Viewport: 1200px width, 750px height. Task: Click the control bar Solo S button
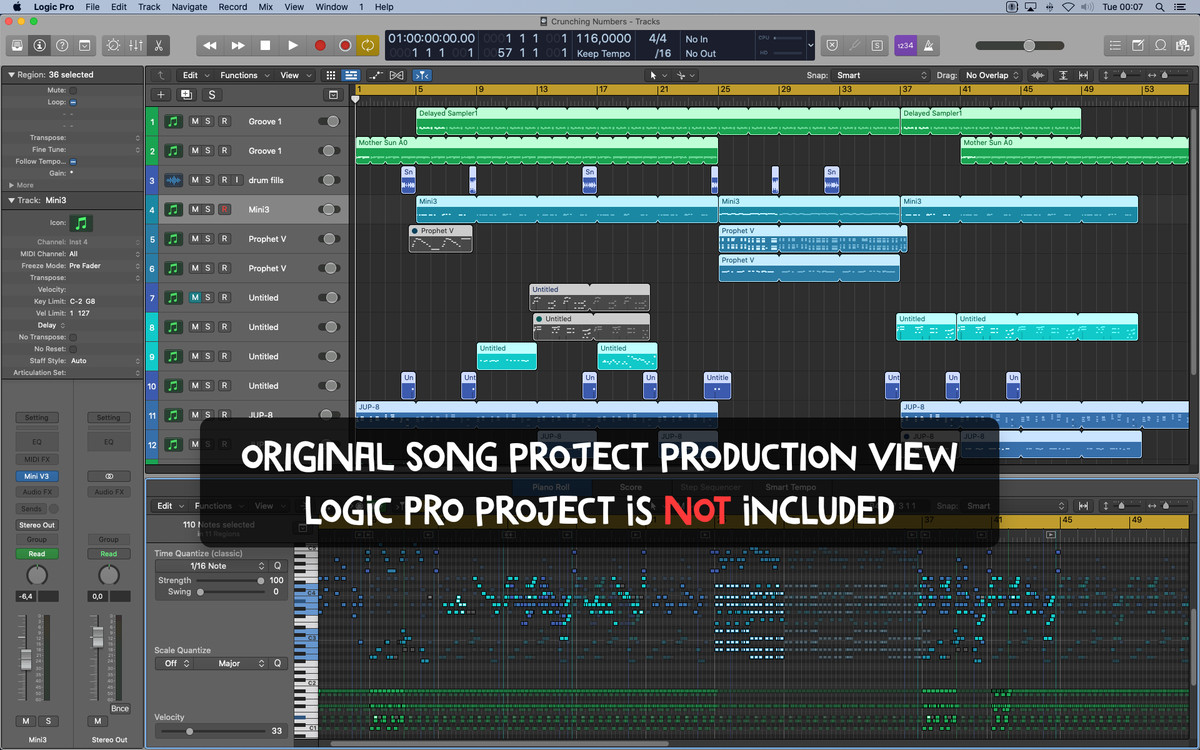tap(877, 45)
